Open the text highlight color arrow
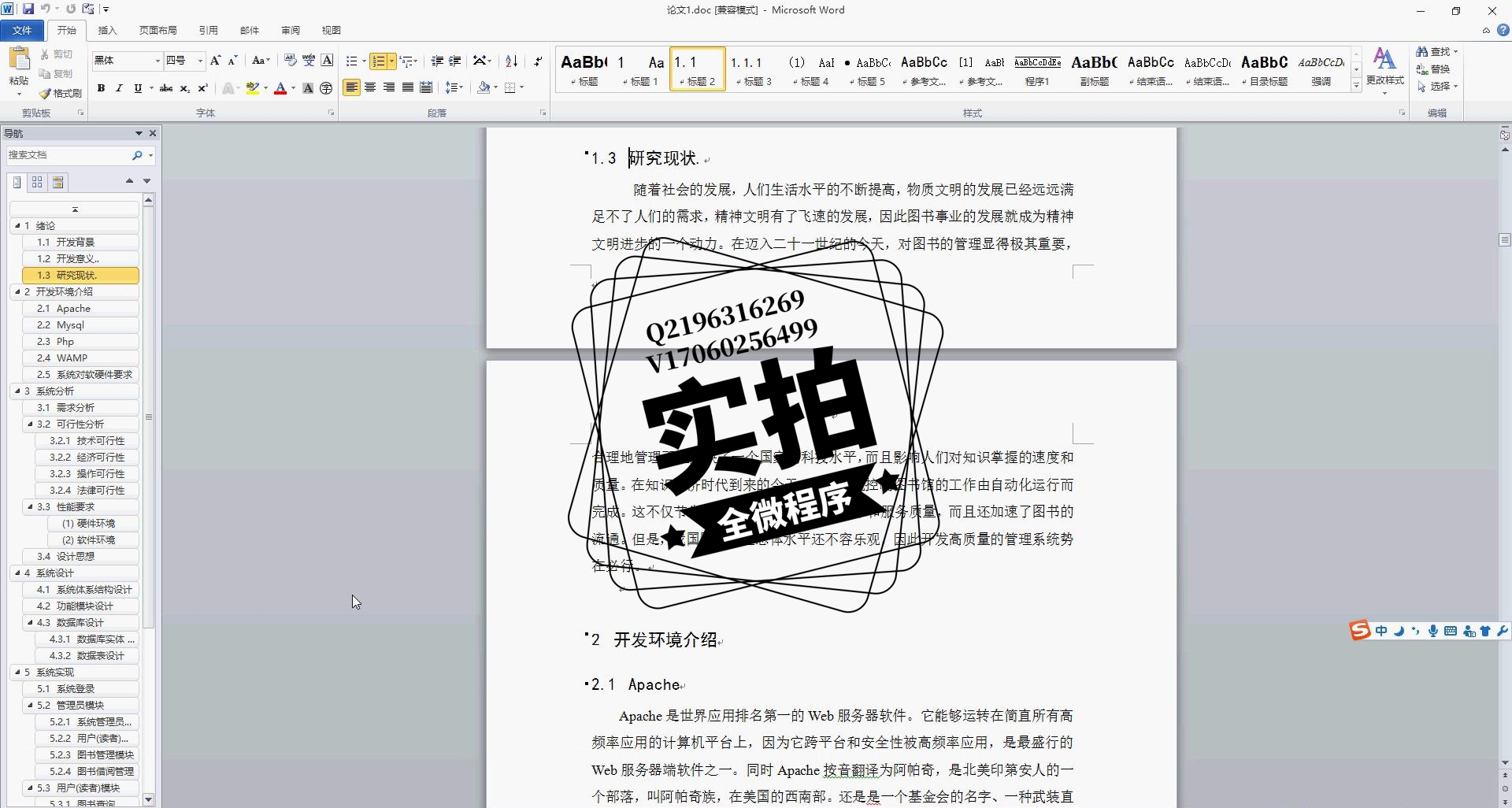 pos(265,88)
